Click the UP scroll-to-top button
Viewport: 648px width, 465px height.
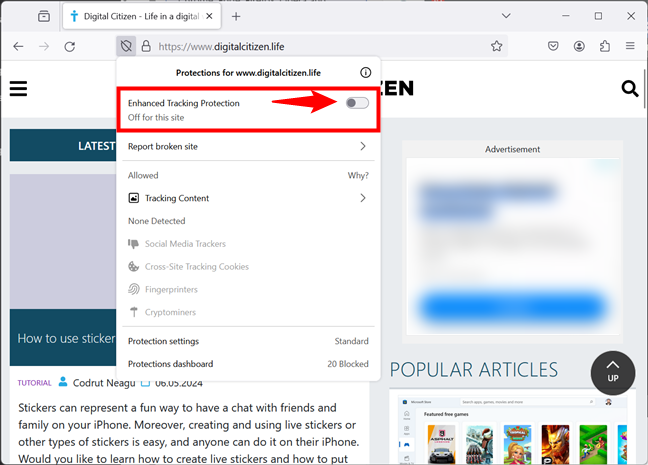[613, 372]
